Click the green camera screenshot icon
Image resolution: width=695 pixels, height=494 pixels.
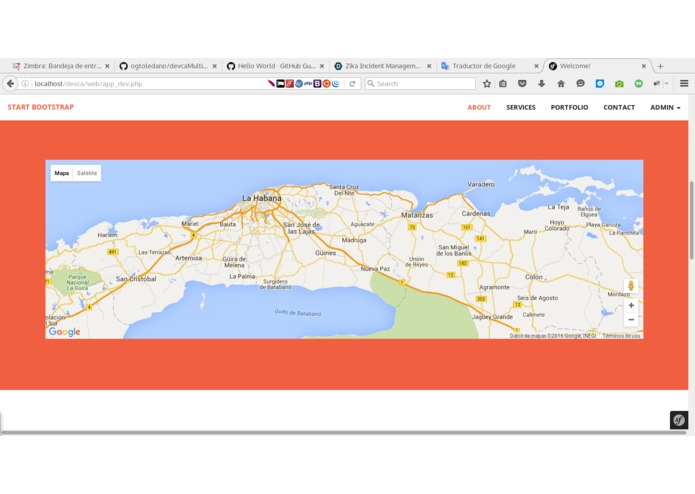click(x=619, y=84)
